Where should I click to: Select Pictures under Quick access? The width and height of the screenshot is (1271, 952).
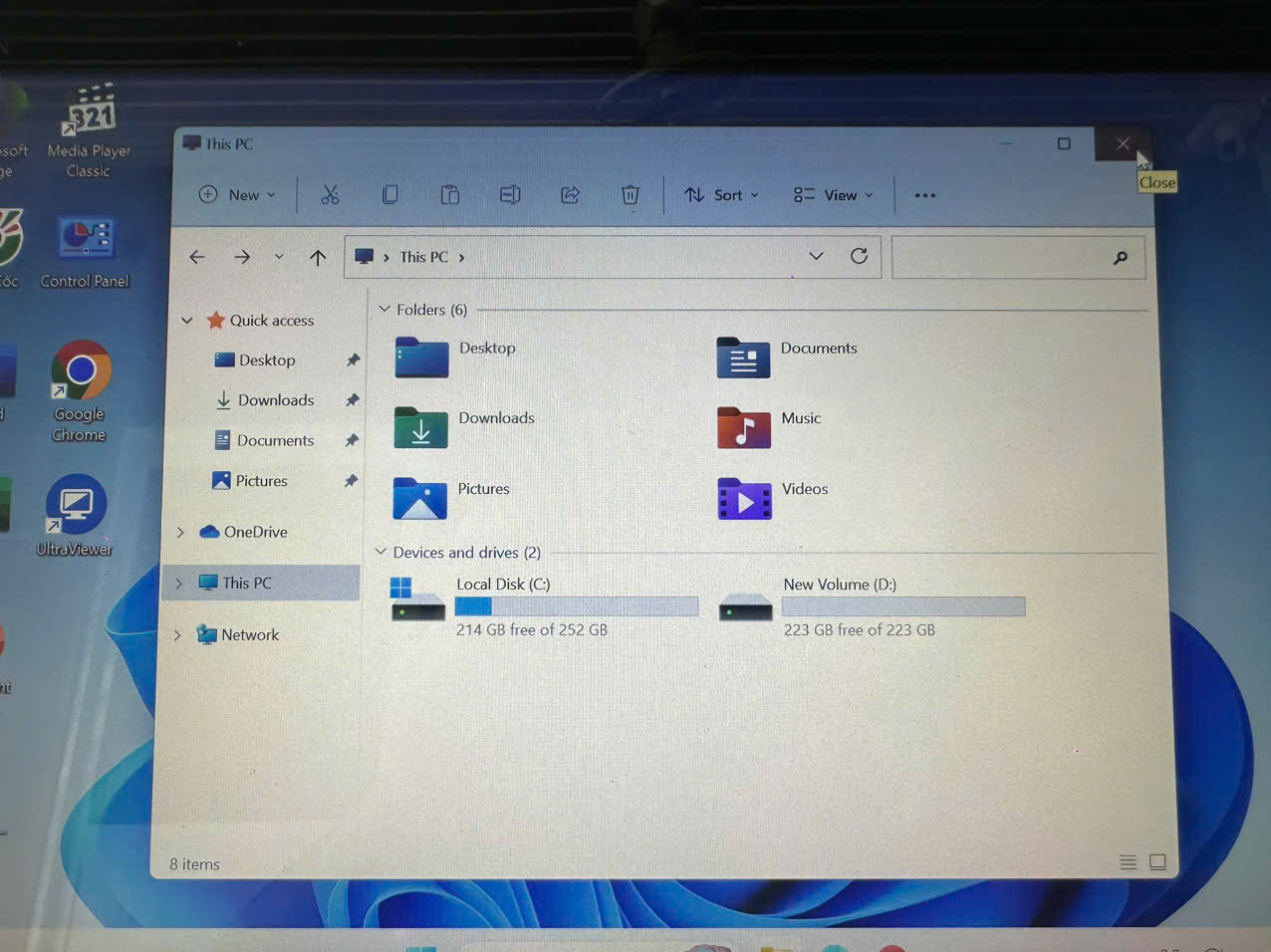[250, 481]
